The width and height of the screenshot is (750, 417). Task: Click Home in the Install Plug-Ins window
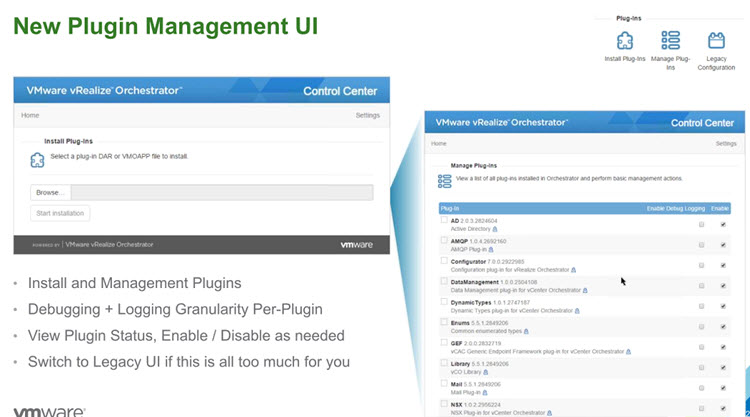pos(30,115)
